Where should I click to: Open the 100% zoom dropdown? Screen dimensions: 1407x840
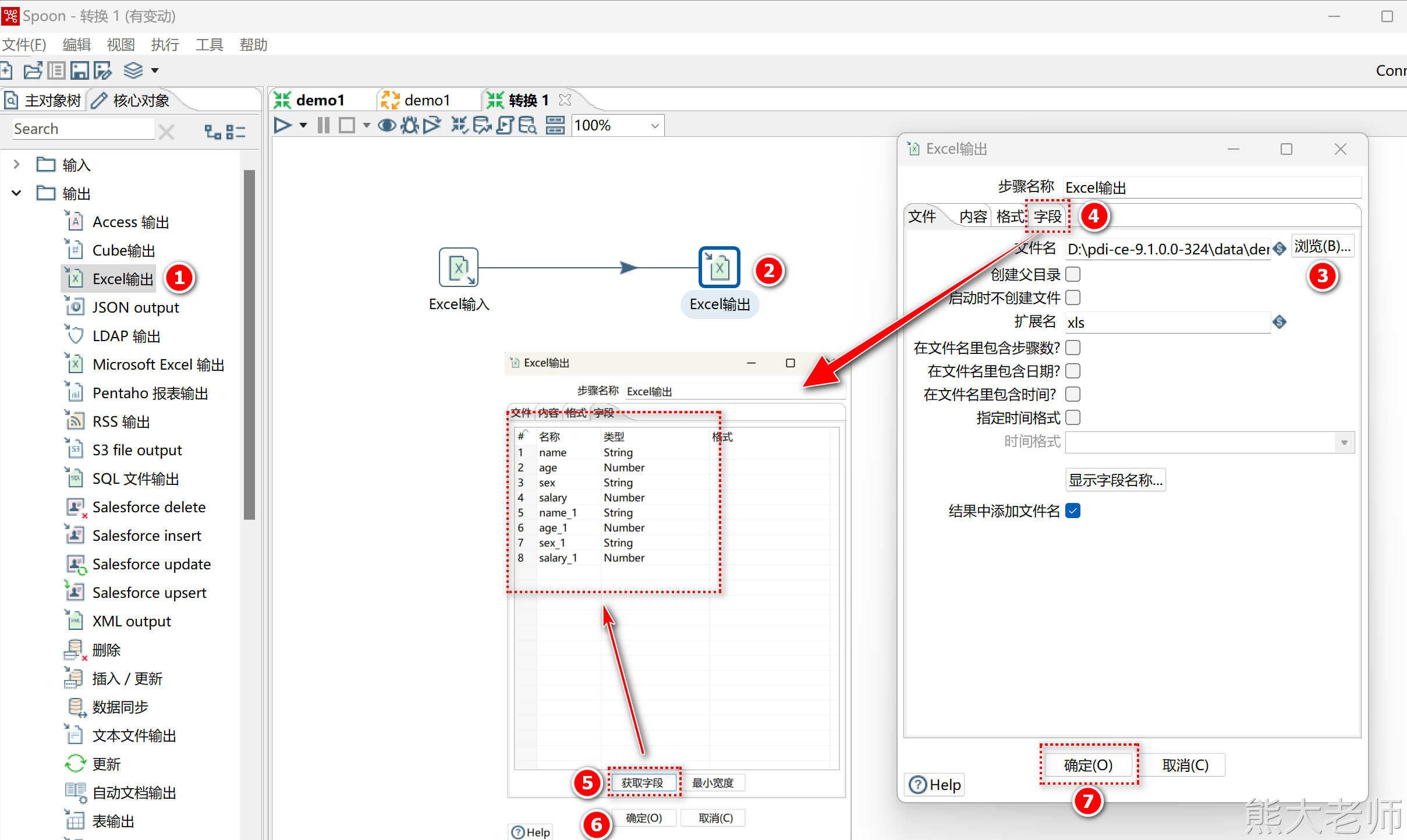[x=654, y=126]
